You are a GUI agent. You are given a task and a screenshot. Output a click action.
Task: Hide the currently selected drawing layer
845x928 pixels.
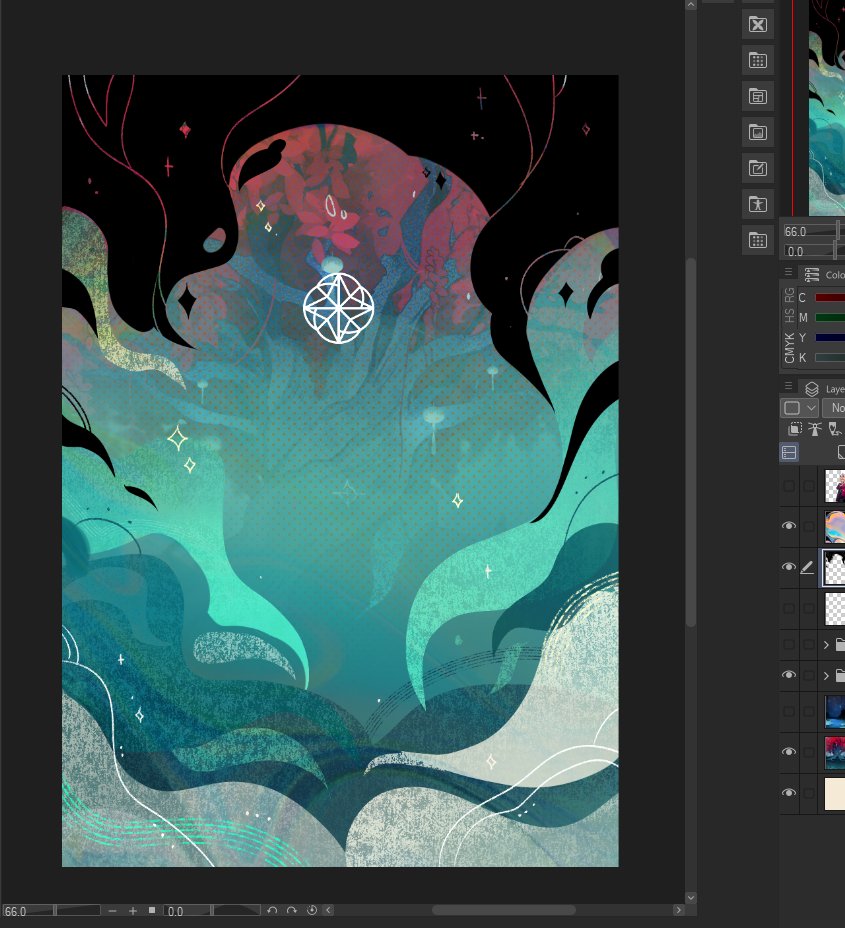pyautogui.click(x=789, y=566)
